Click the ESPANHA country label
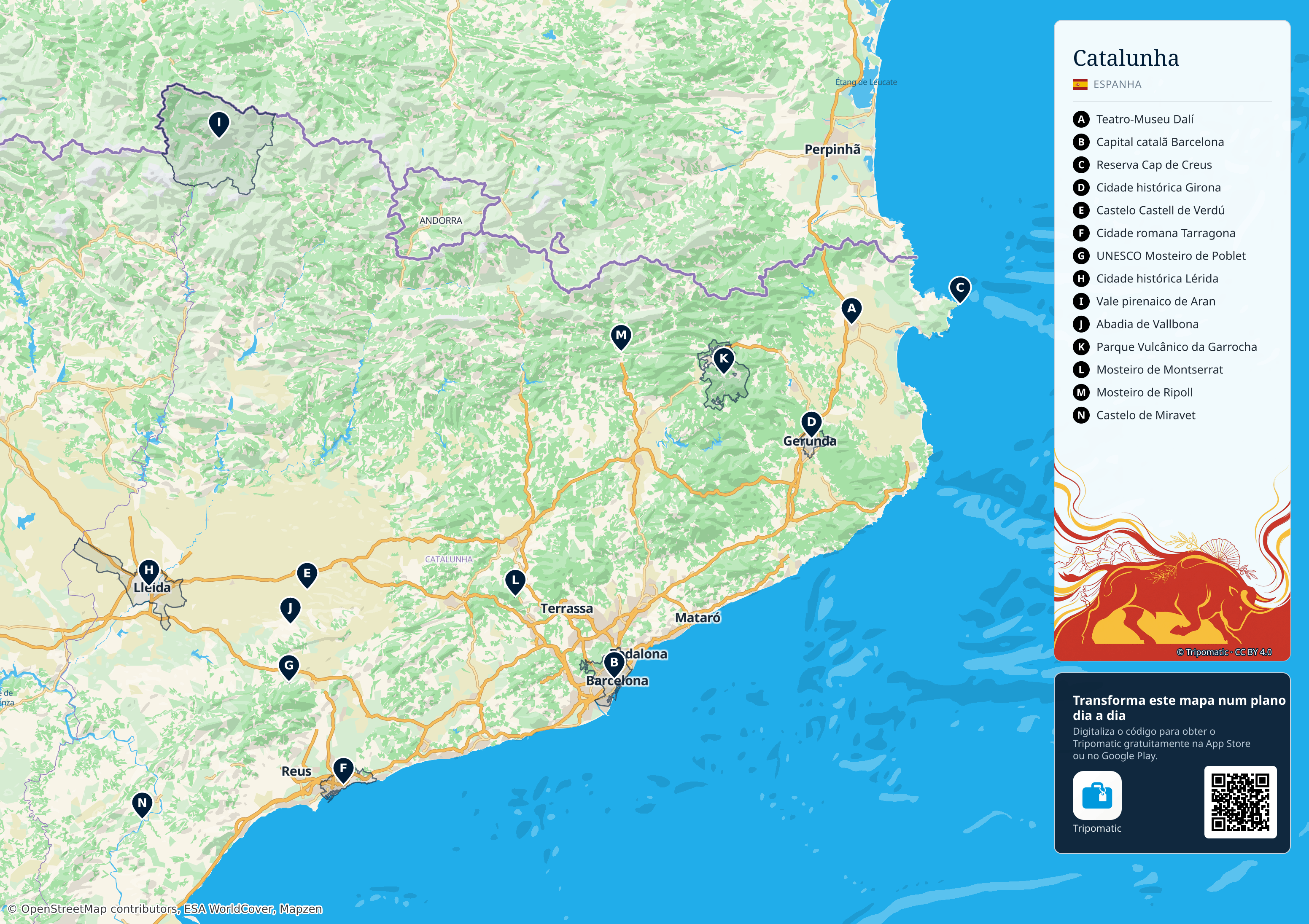 (x=1118, y=84)
